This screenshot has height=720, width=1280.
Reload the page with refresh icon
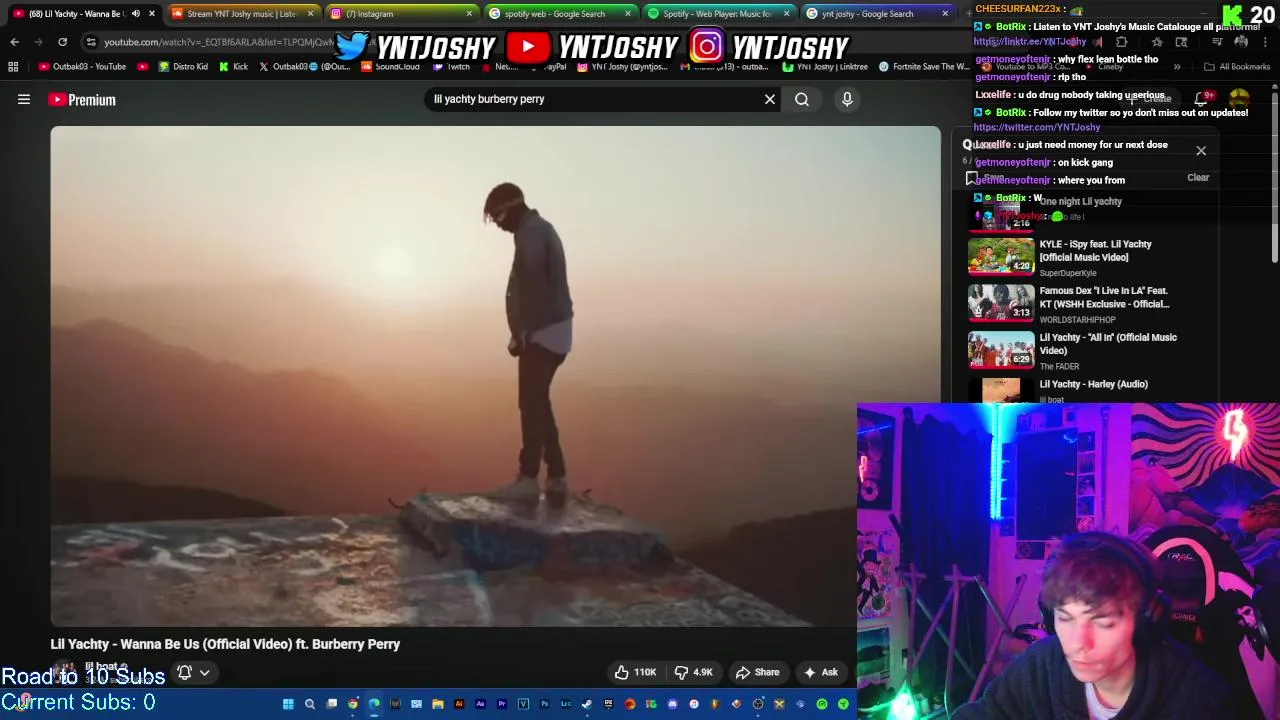[62, 42]
